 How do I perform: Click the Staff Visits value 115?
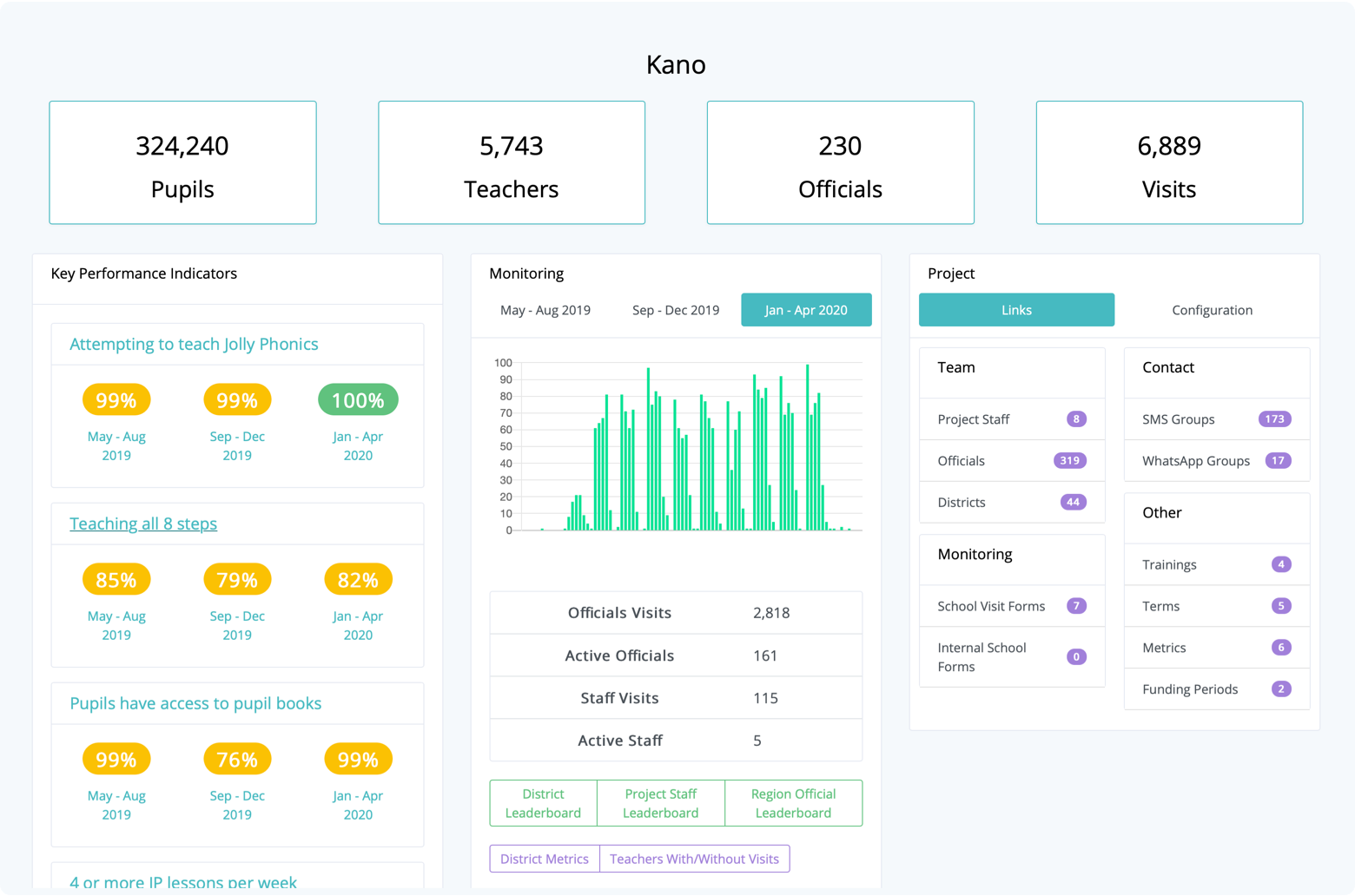click(x=765, y=698)
